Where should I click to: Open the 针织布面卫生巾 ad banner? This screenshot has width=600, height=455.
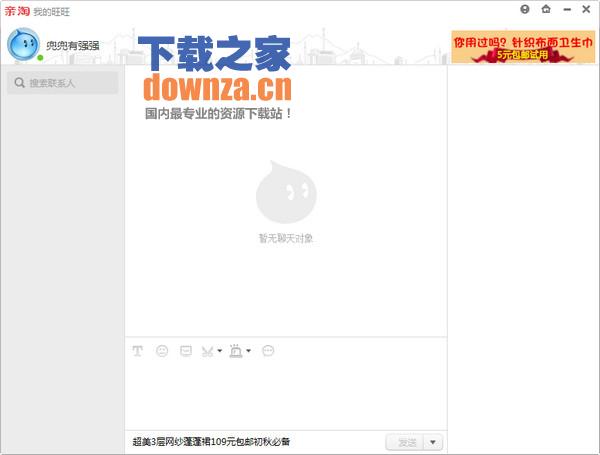pyautogui.click(x=523, y=47)
